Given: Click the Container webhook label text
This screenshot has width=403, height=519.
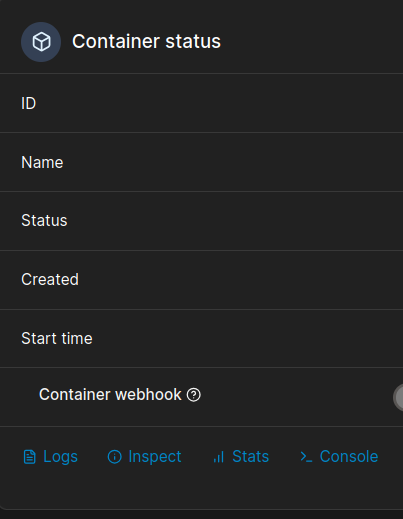Looking at the screenshot, I should pos(110,395).
